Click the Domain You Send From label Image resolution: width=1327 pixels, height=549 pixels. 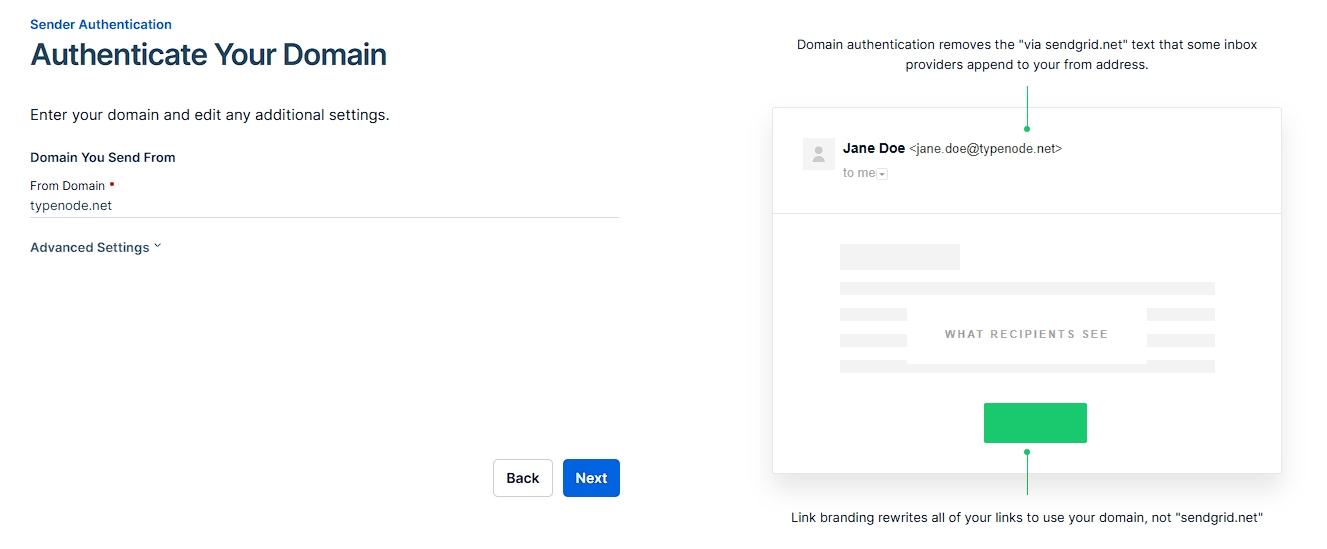pos(103,158)
